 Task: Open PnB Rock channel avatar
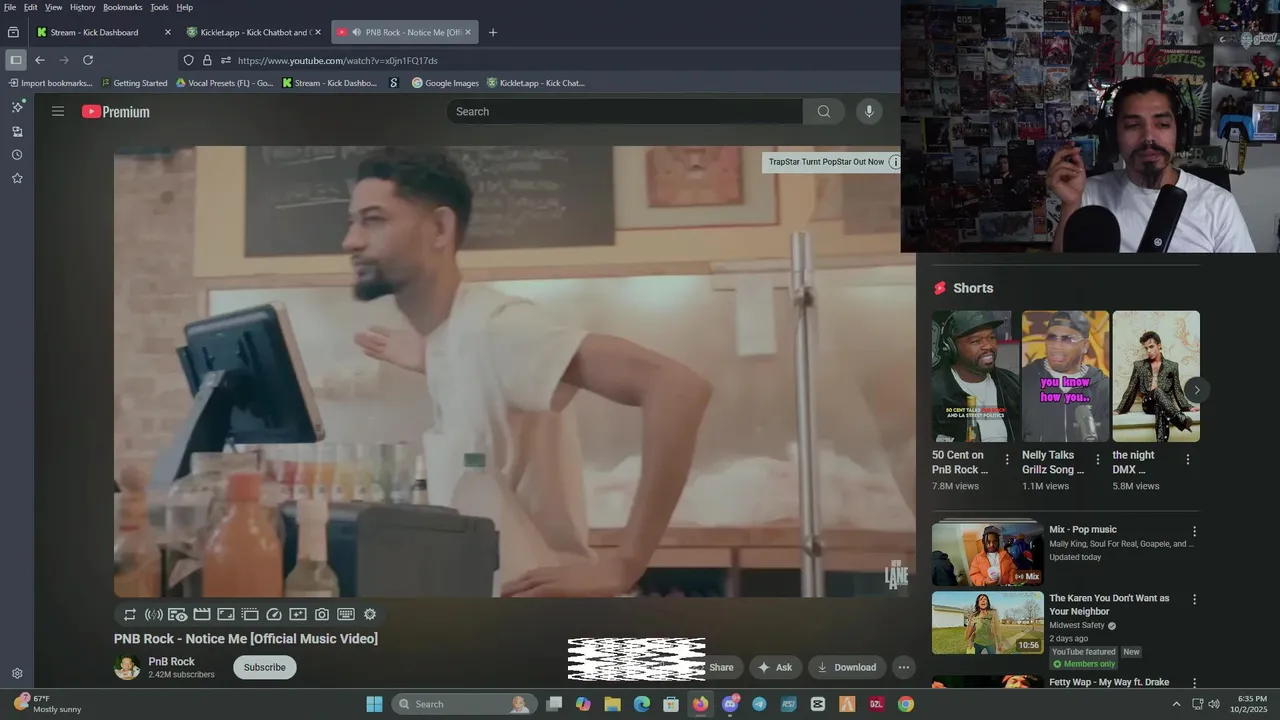(127, 667)
